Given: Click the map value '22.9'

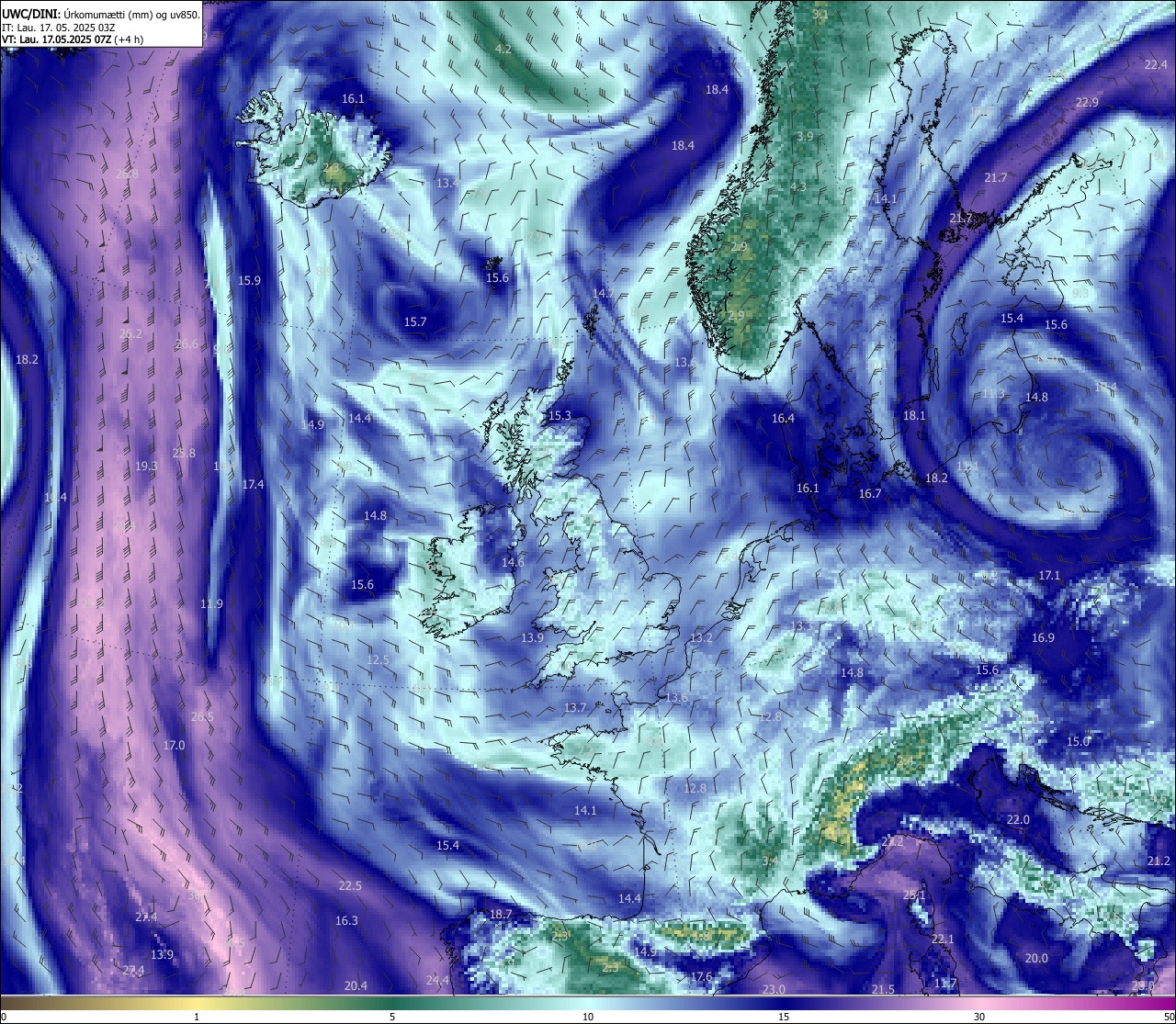Looking at the screenshot, I should pos(1087,102).
